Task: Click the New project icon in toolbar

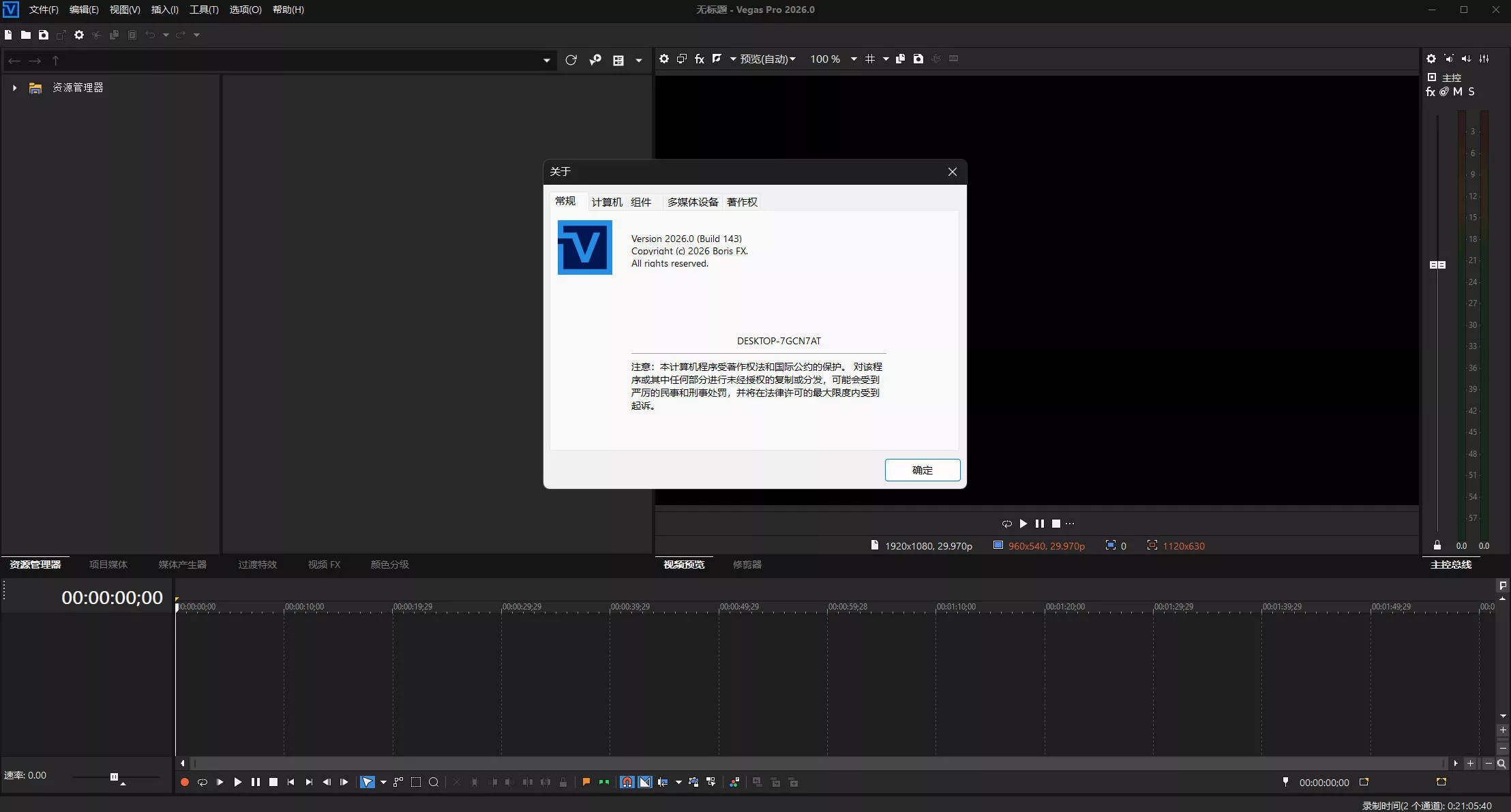Action: click(8, 35)
